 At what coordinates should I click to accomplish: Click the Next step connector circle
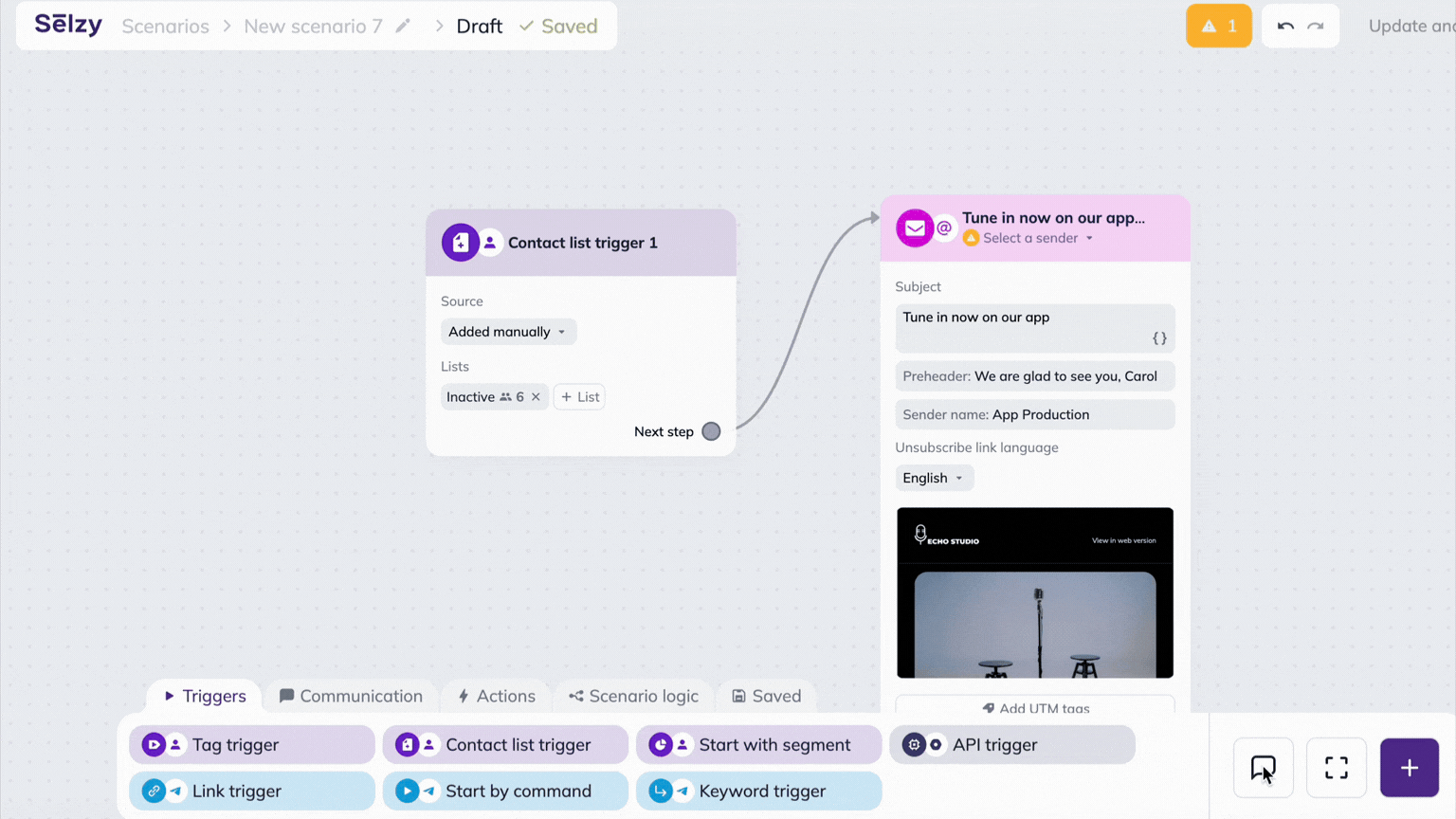711,431
